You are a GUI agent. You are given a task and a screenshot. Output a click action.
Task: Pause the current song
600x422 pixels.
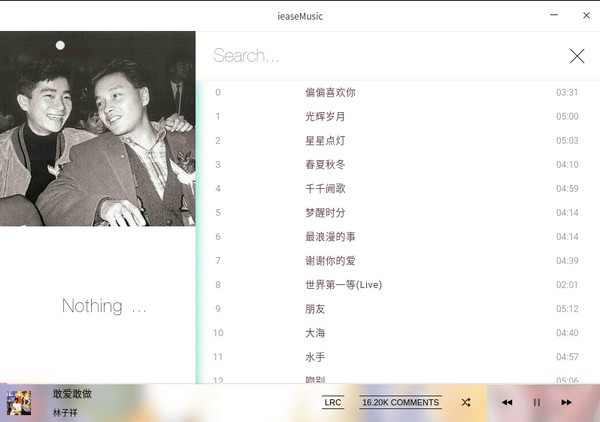tap(537, 402)
